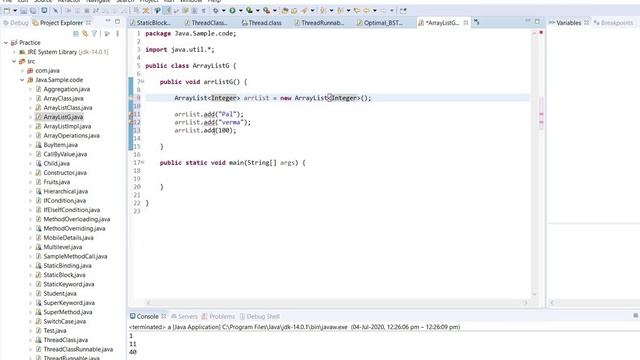The width and height of the screenshot is (640, 360).
Task: Click the Filter icon in Project Explorer
Action: [x=94, y=34]
